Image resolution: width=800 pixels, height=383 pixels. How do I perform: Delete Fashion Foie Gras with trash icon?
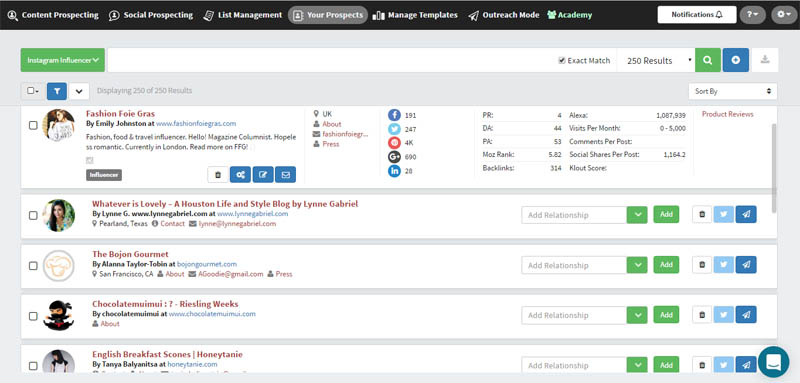(218, 174)
